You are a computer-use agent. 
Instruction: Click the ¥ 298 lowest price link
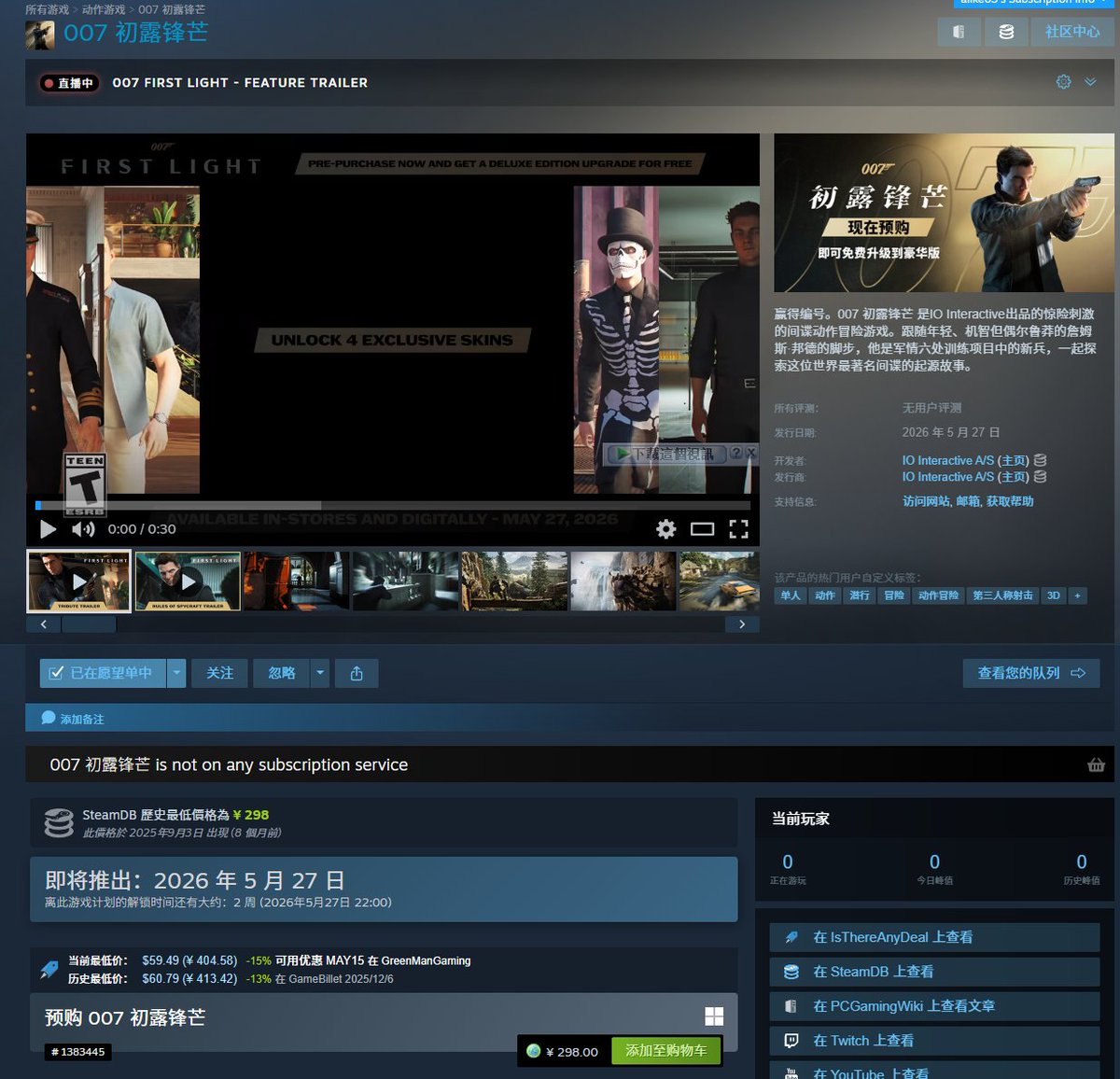tap(251, 815)
